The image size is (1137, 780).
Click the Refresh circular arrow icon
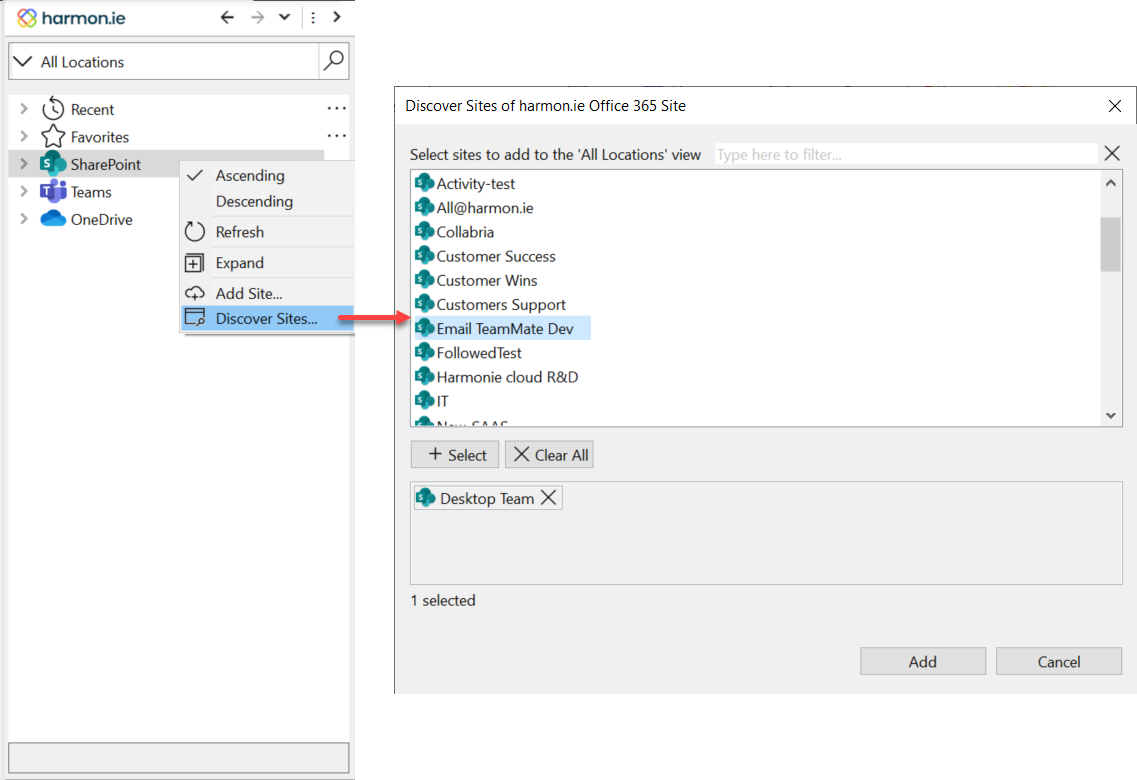[x=195, y=232]
